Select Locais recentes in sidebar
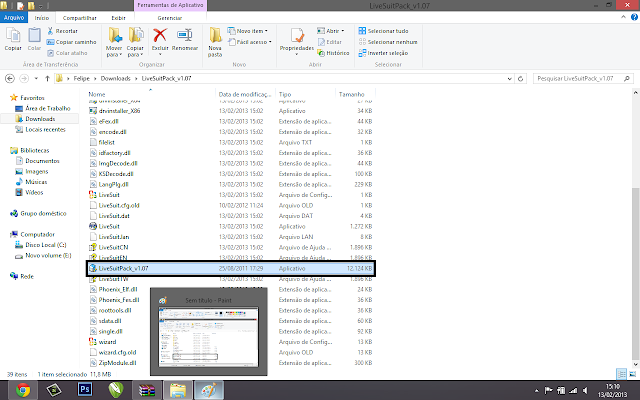Screen dimensions: 640x400 tap(41, 129)
